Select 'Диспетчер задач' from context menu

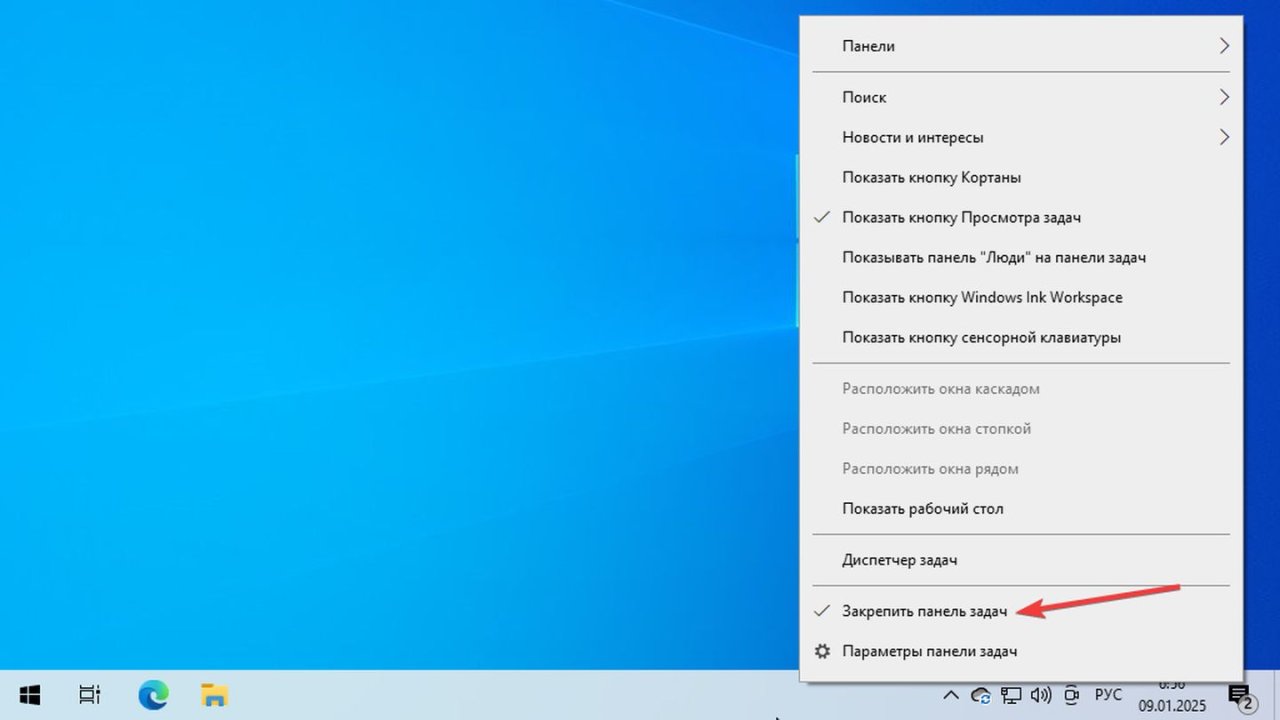(899, 560)
